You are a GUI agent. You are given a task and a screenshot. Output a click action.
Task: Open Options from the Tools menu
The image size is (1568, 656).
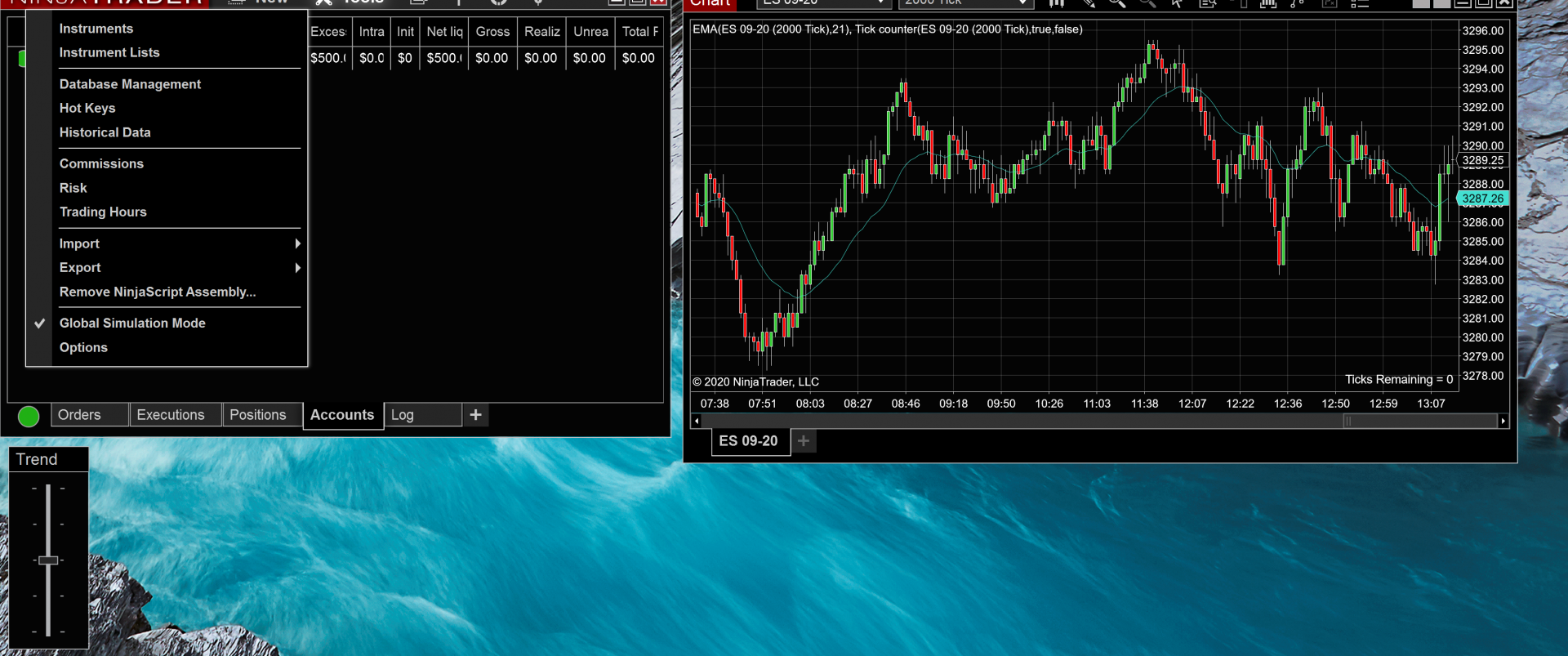(83, 347)
